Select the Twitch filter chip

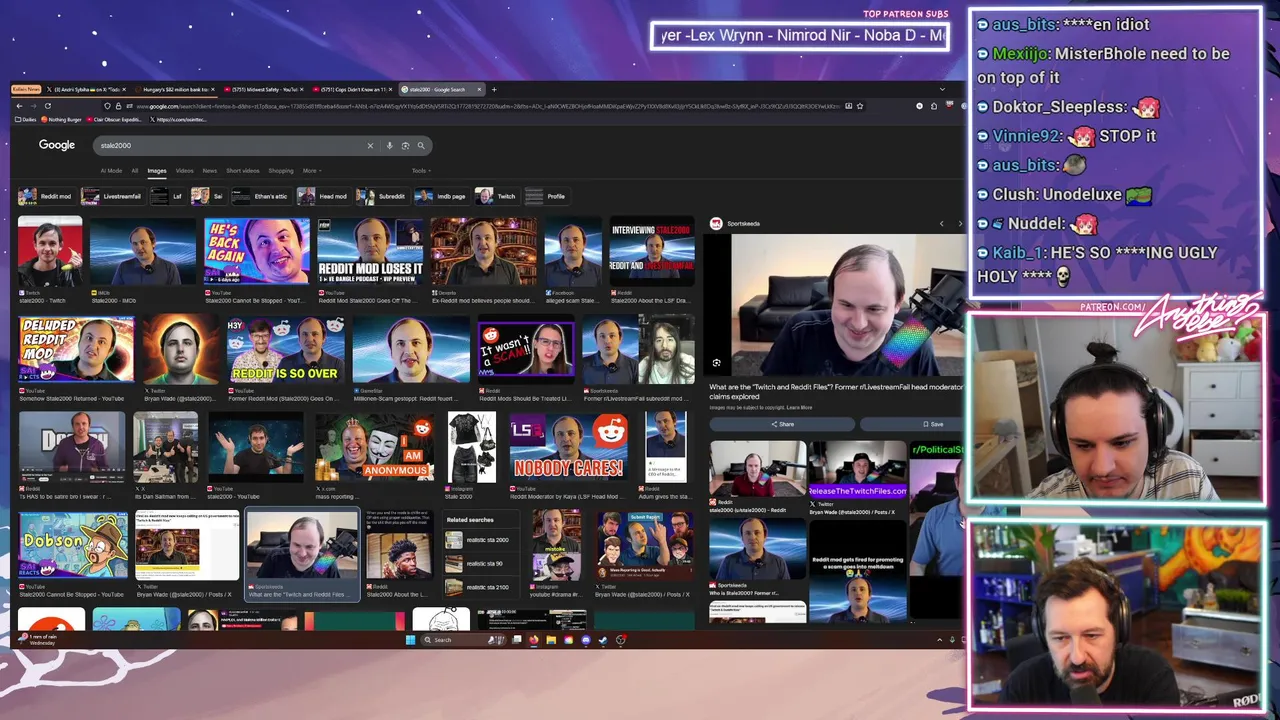497,196
